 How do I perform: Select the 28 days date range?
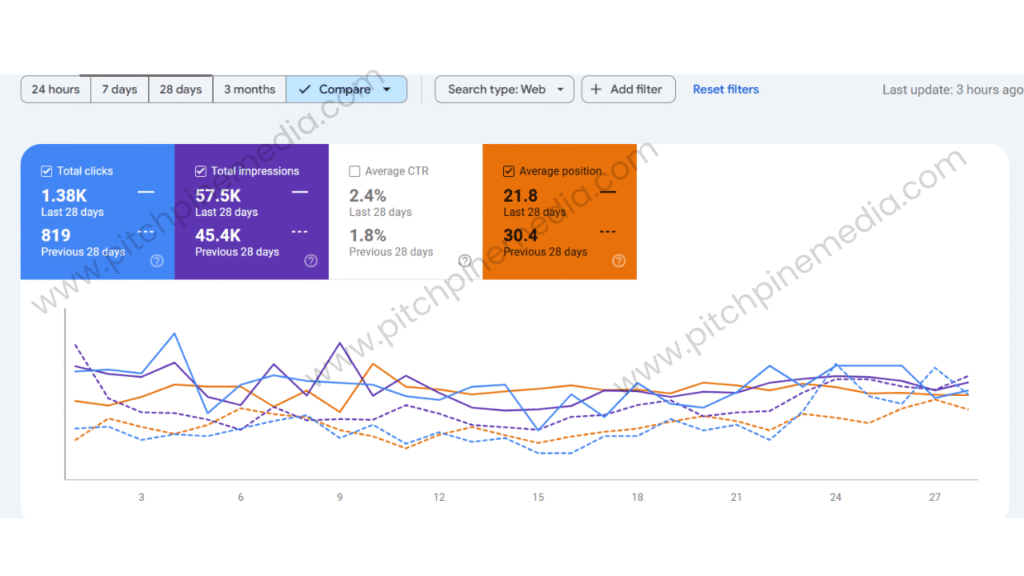coord(181,89)
